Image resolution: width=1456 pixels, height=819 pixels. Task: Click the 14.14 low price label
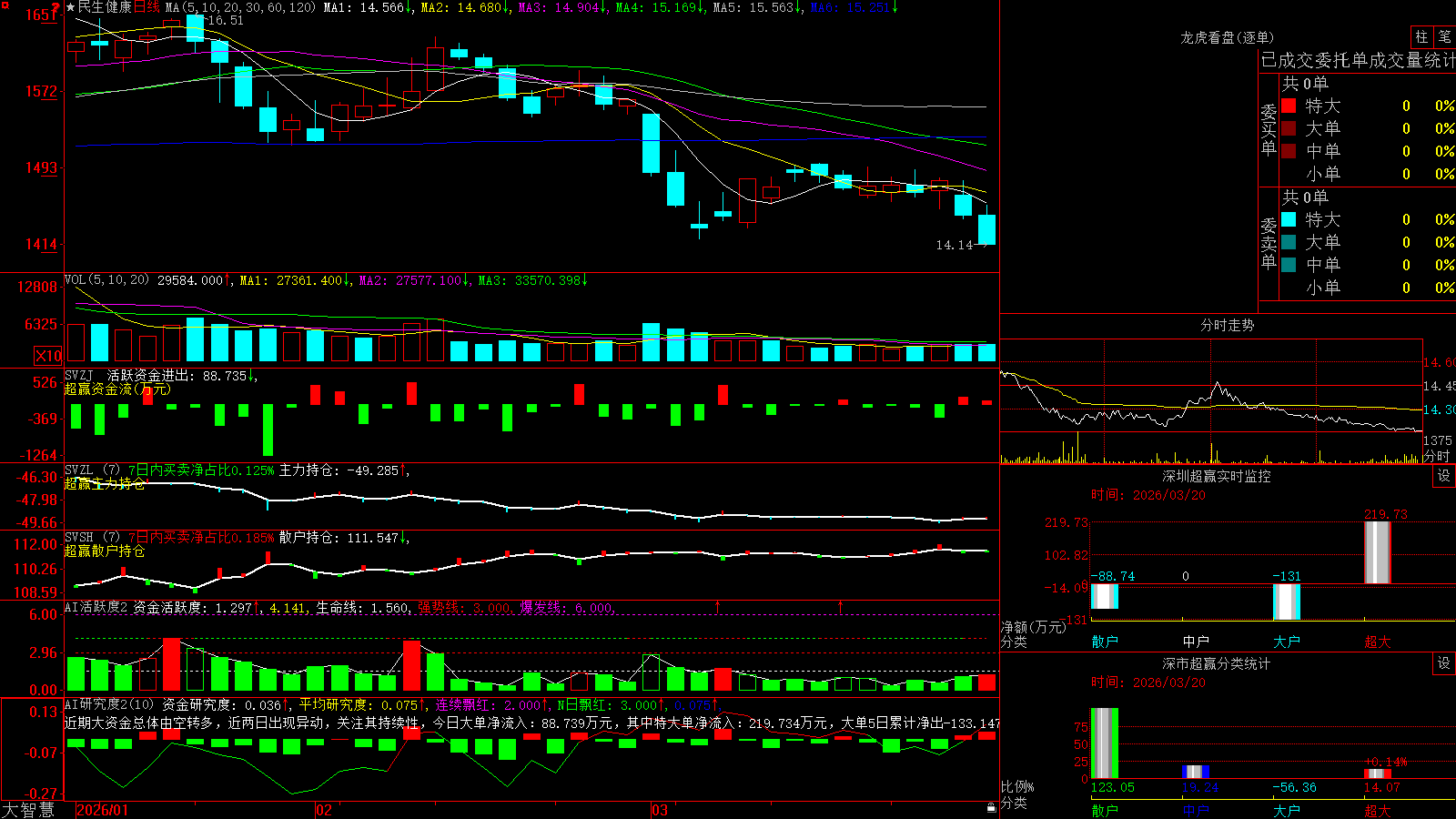pyautogui.click(x=955, y=245)
